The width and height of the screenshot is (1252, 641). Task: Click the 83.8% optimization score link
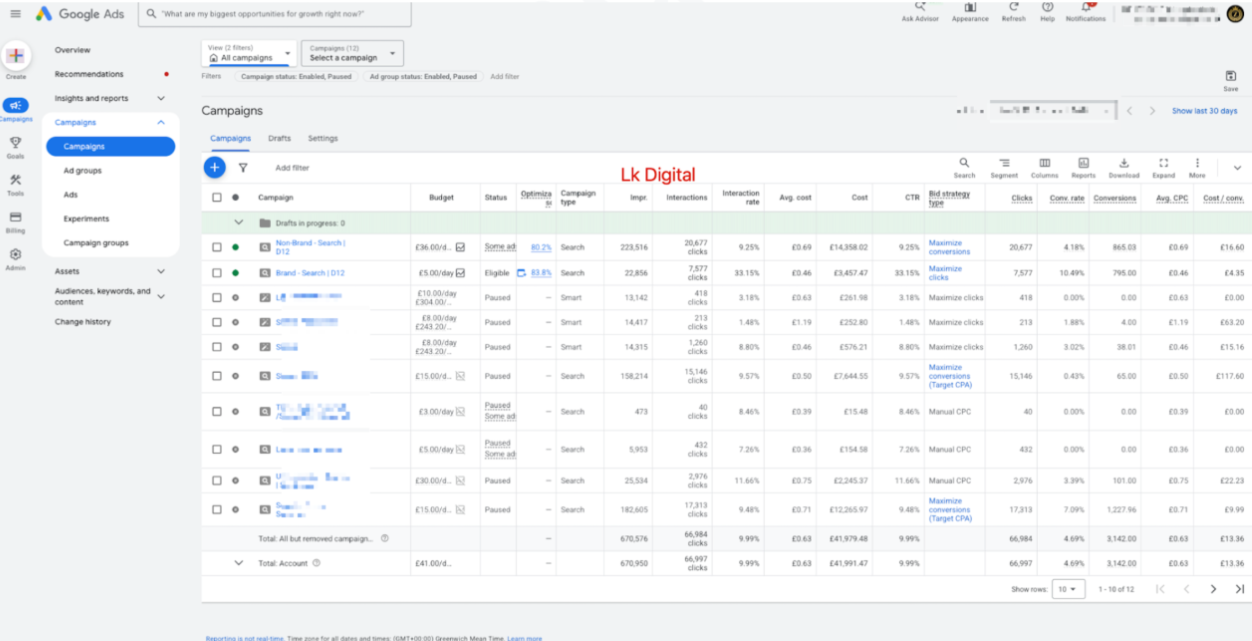coord(541,273)
